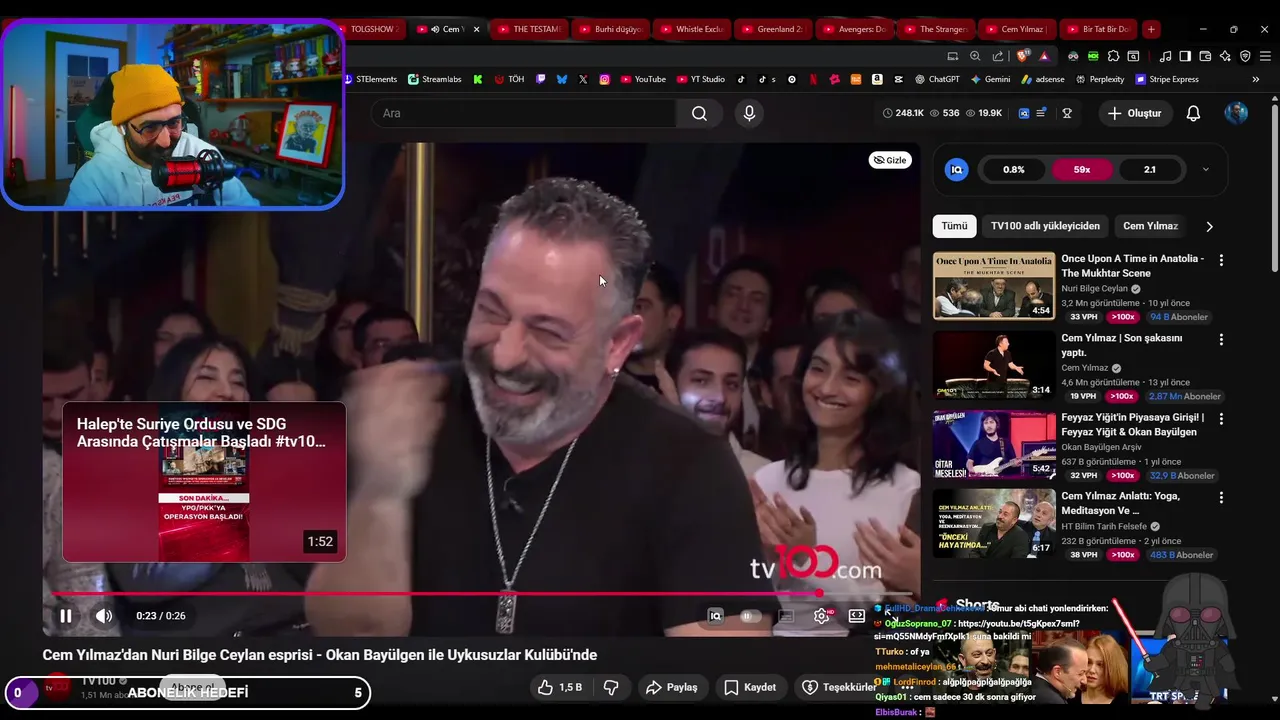Click the 0.8% stat pill

tap(1014, 170)
